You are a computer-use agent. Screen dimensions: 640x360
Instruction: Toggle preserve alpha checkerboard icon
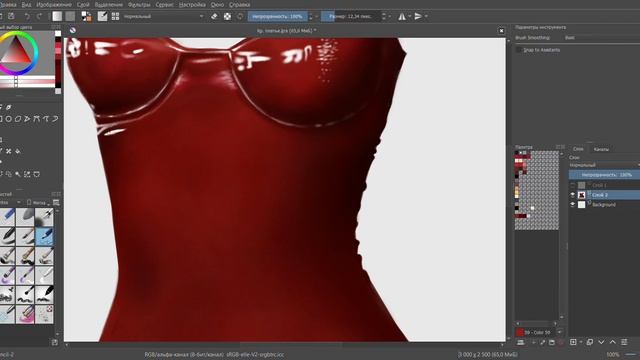[227, 16]
